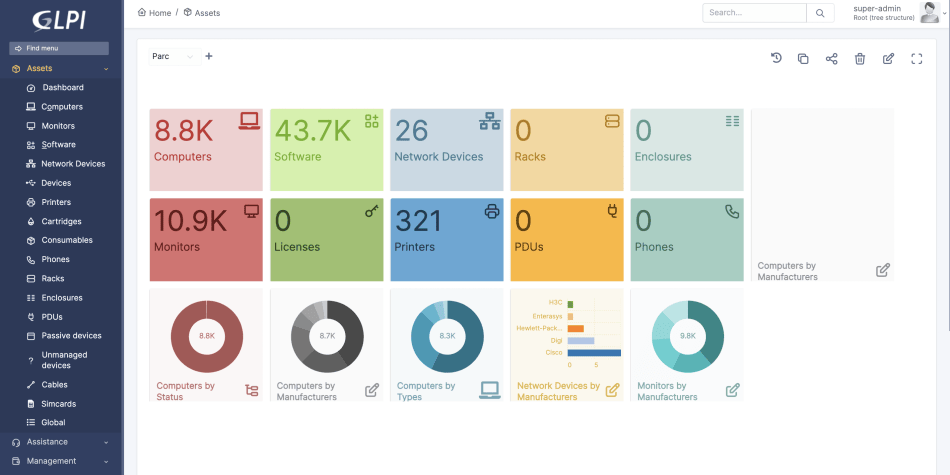The image size is (950, 475).
Task: Click monitor icon on Monitors card
Action: (x=251, y=211)
